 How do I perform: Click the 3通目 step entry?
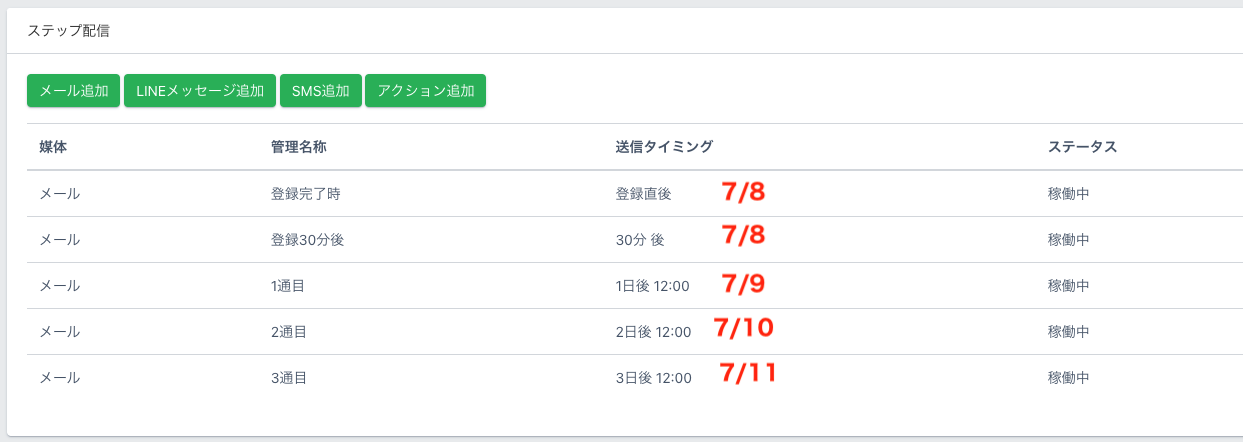[x=288, y=378]
